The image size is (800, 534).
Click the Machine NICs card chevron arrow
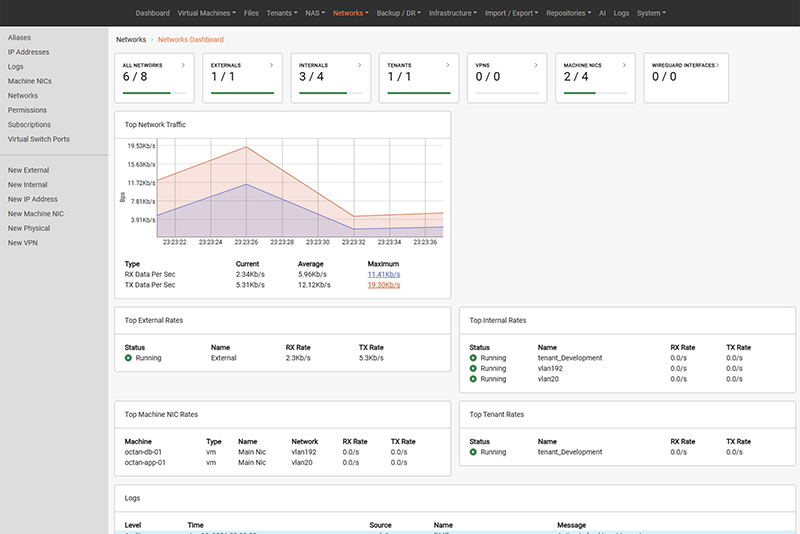point(624,65)
